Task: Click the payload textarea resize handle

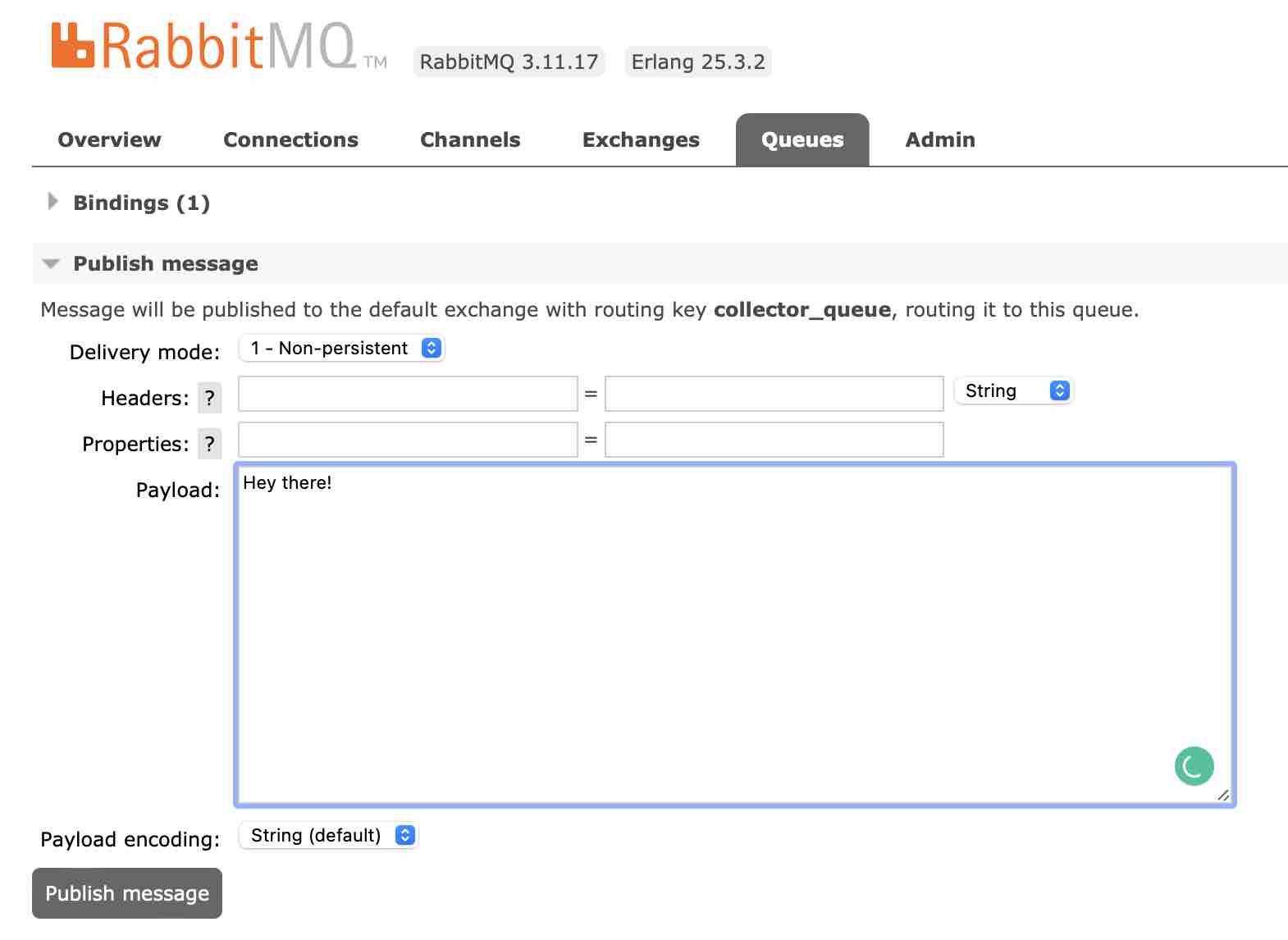Action: pos(1222,795)
